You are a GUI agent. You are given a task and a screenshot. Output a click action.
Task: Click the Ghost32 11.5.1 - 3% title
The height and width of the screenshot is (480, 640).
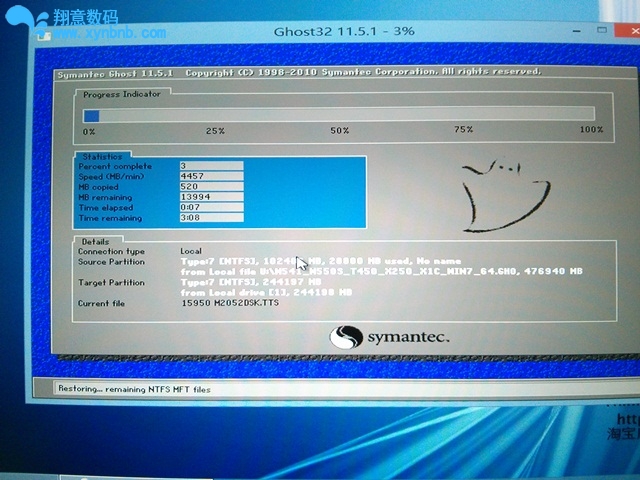pos(344,31)
